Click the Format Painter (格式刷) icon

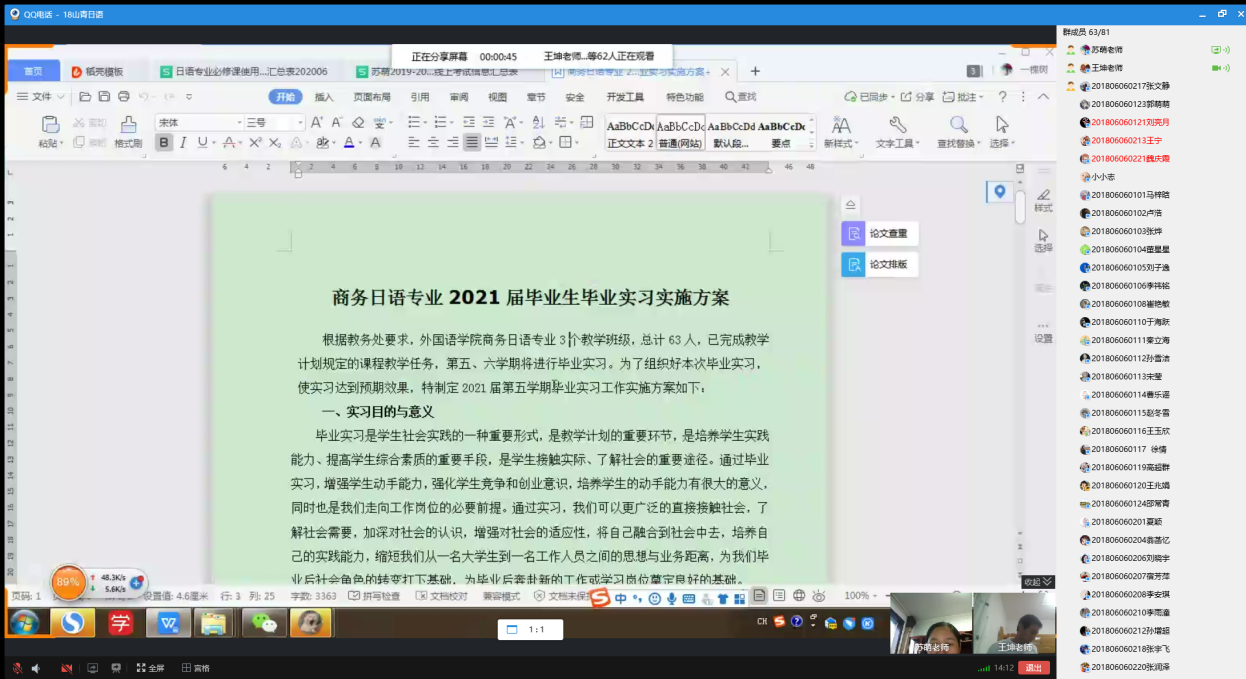point(128,125)
